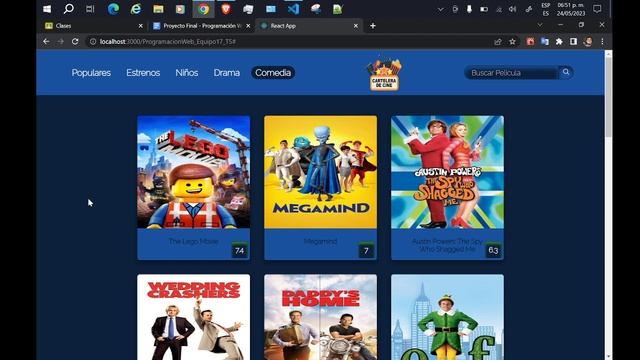Reload the current page

coord(75,42)
